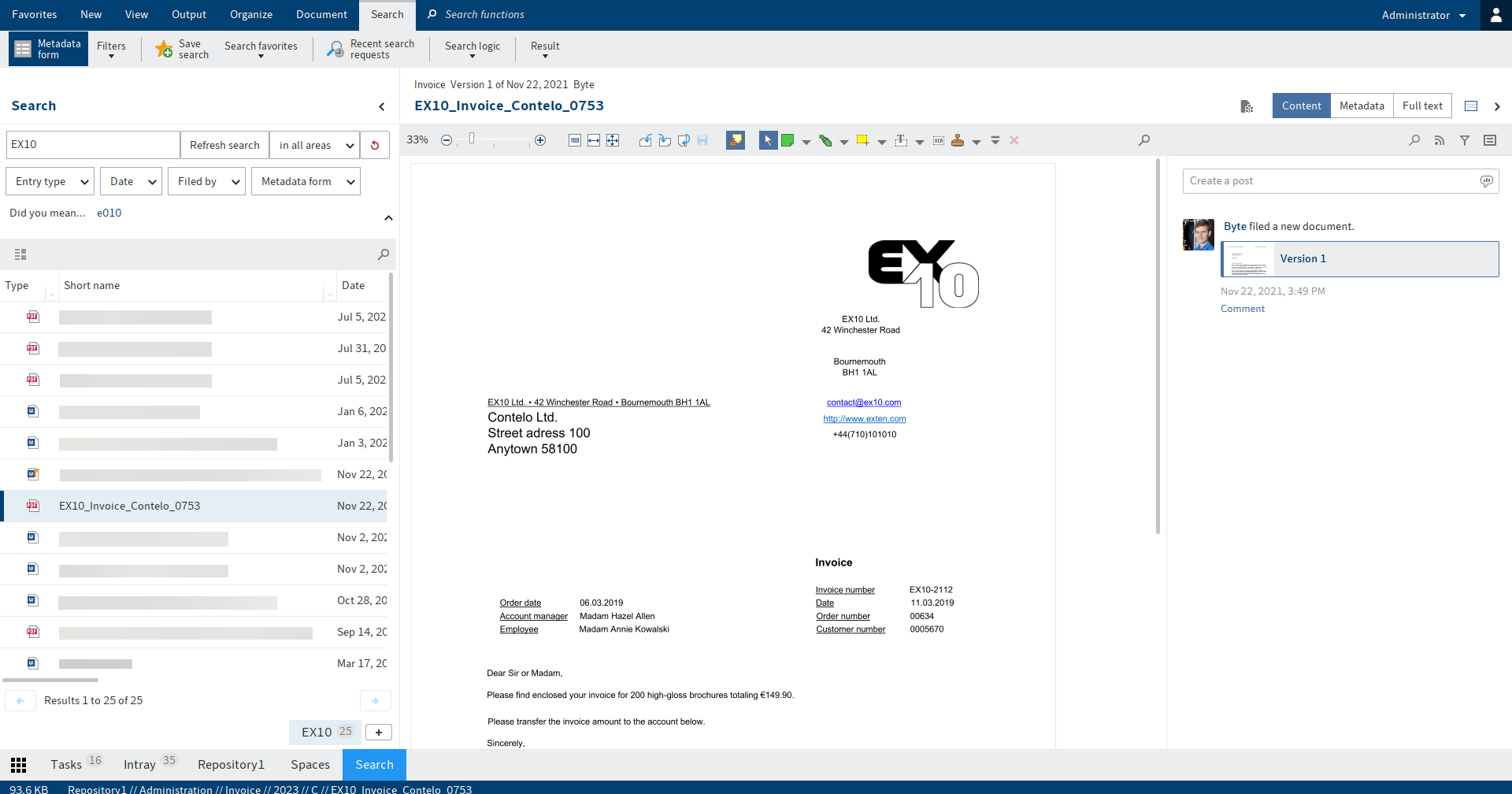Click the filter feed funnel icon
Viewport: 1512px width, 794px height.
1465,140
